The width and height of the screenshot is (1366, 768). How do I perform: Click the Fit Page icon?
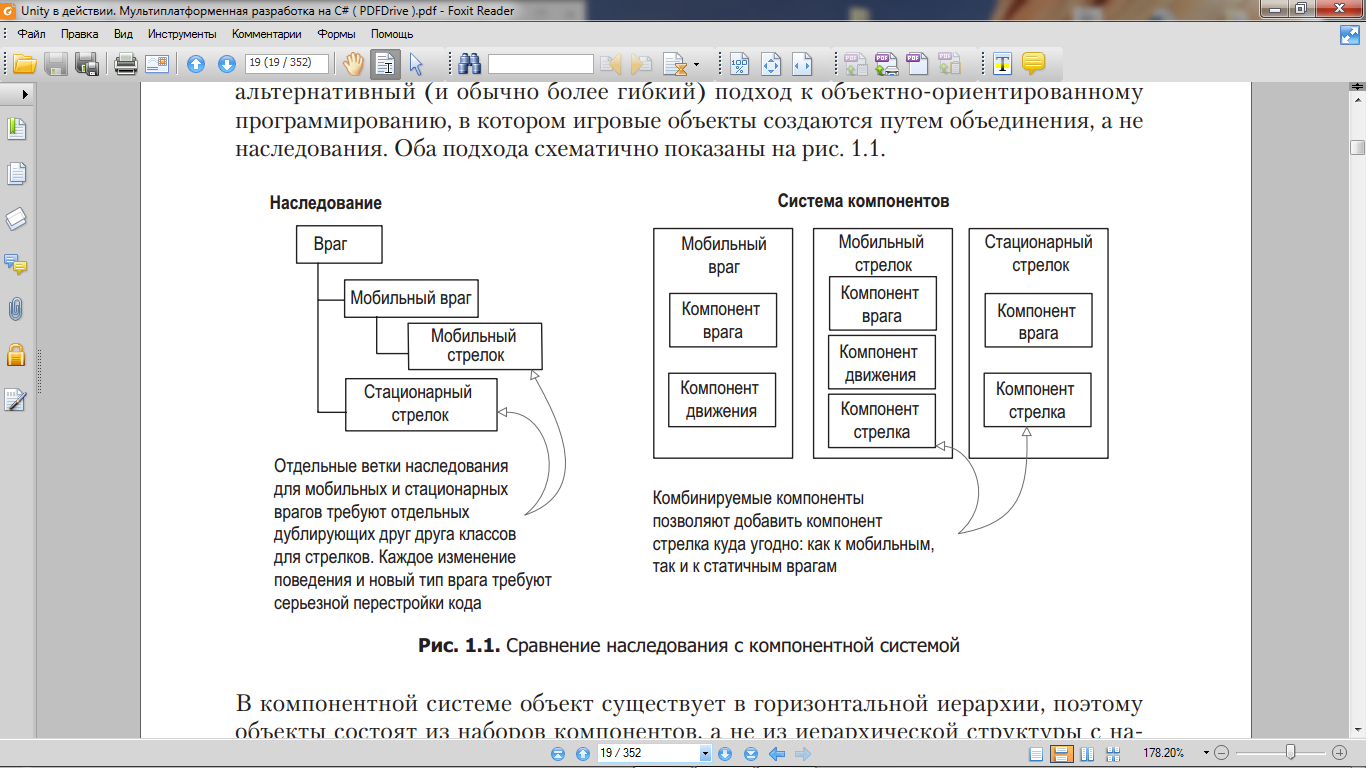pos(770,64)
